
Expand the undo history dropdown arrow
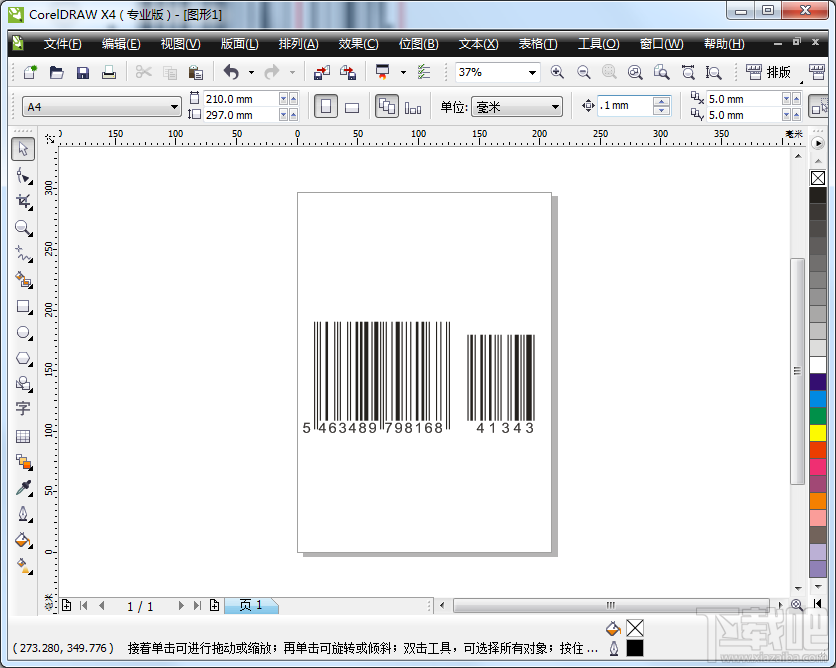click(251, 73)
